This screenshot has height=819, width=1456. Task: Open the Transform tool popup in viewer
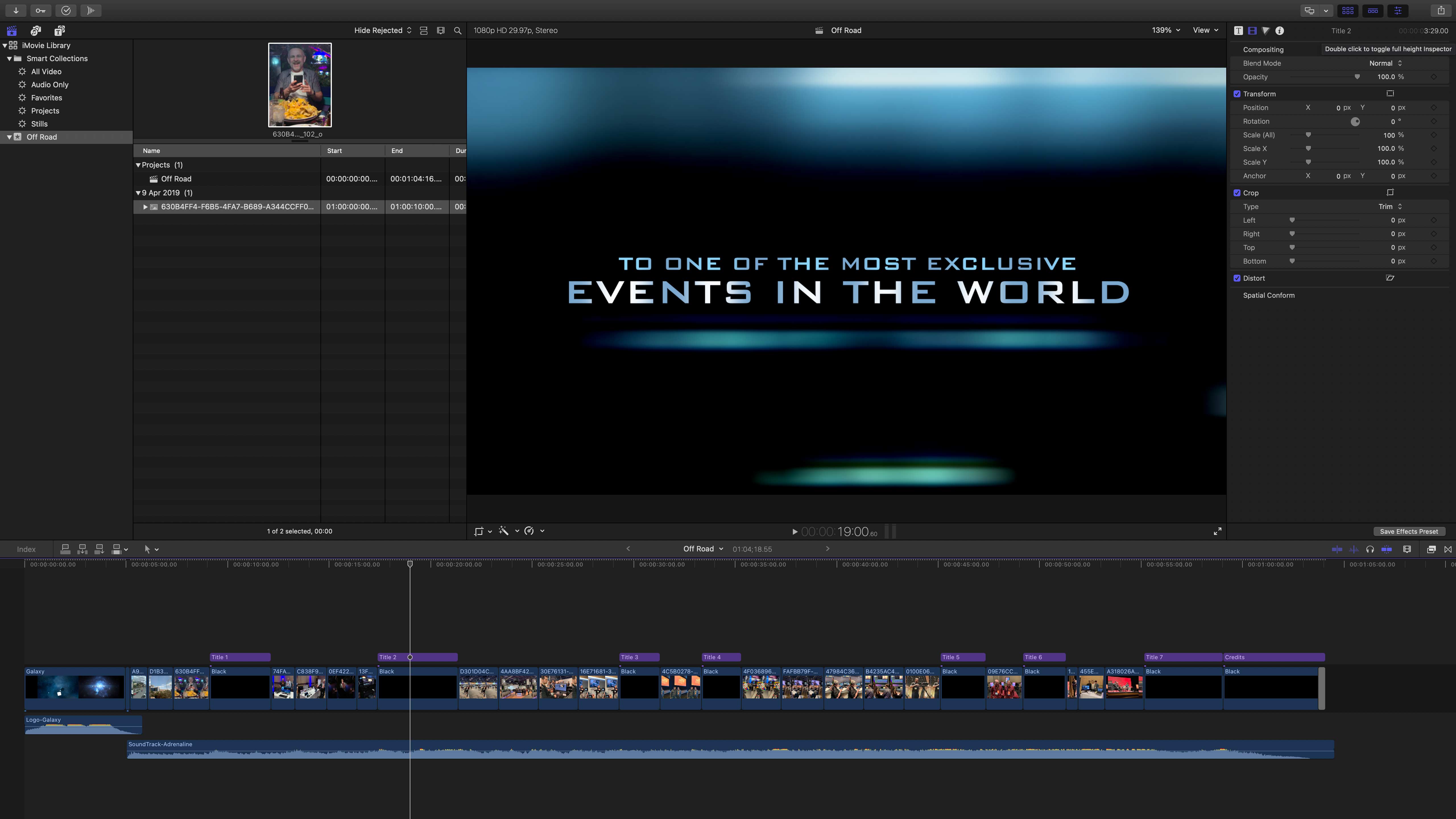[483, 531]
